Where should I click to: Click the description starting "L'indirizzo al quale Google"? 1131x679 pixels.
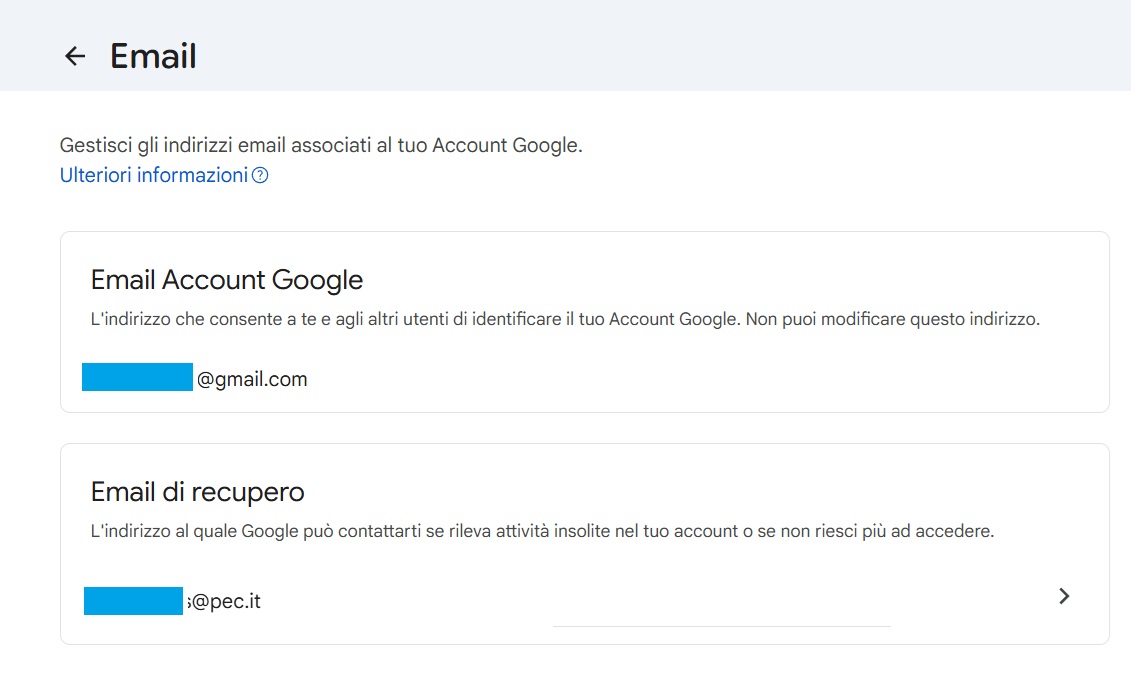[x=542, y=531]
